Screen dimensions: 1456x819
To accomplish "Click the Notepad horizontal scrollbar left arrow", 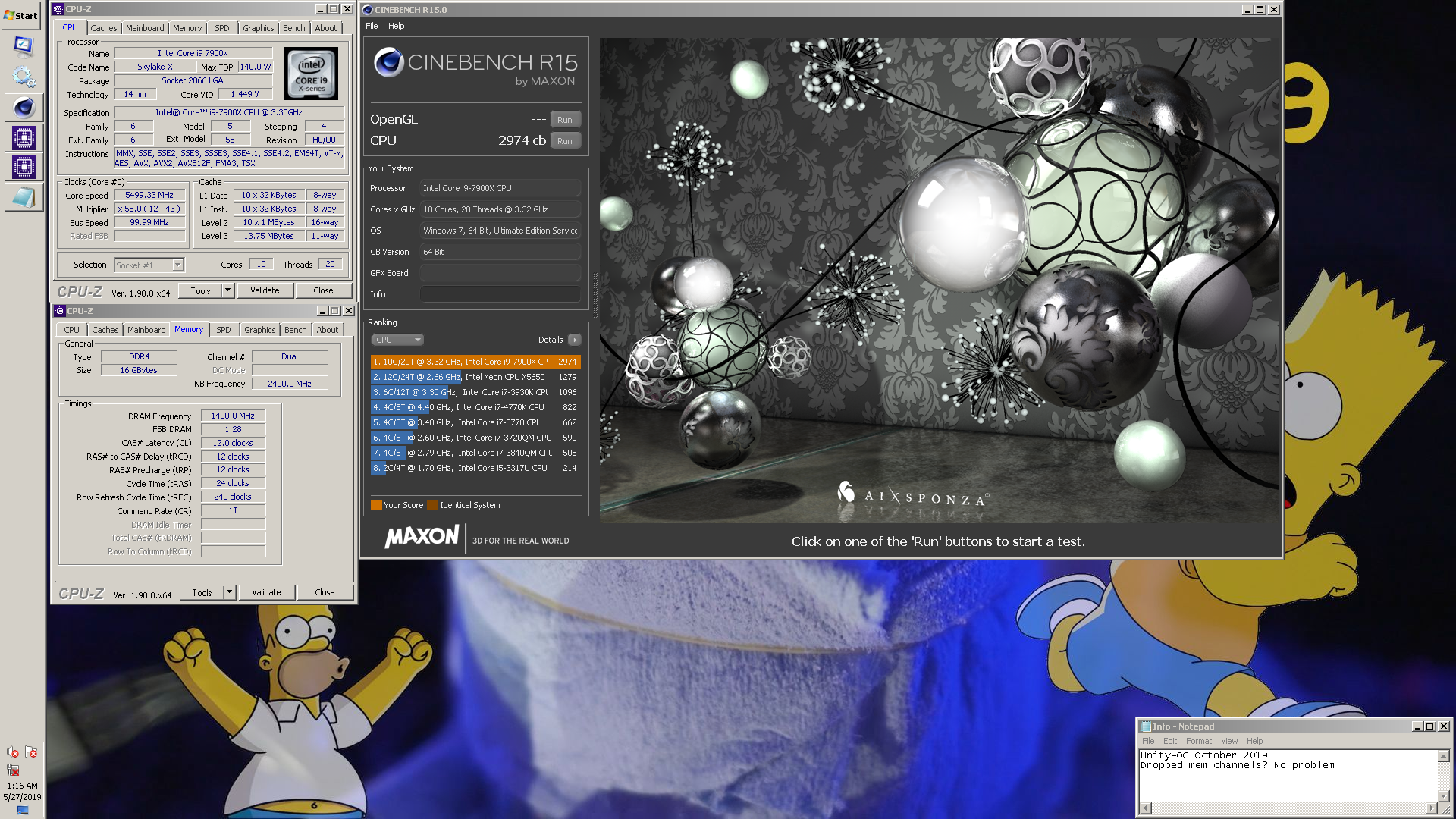I will pos(1145,808).
